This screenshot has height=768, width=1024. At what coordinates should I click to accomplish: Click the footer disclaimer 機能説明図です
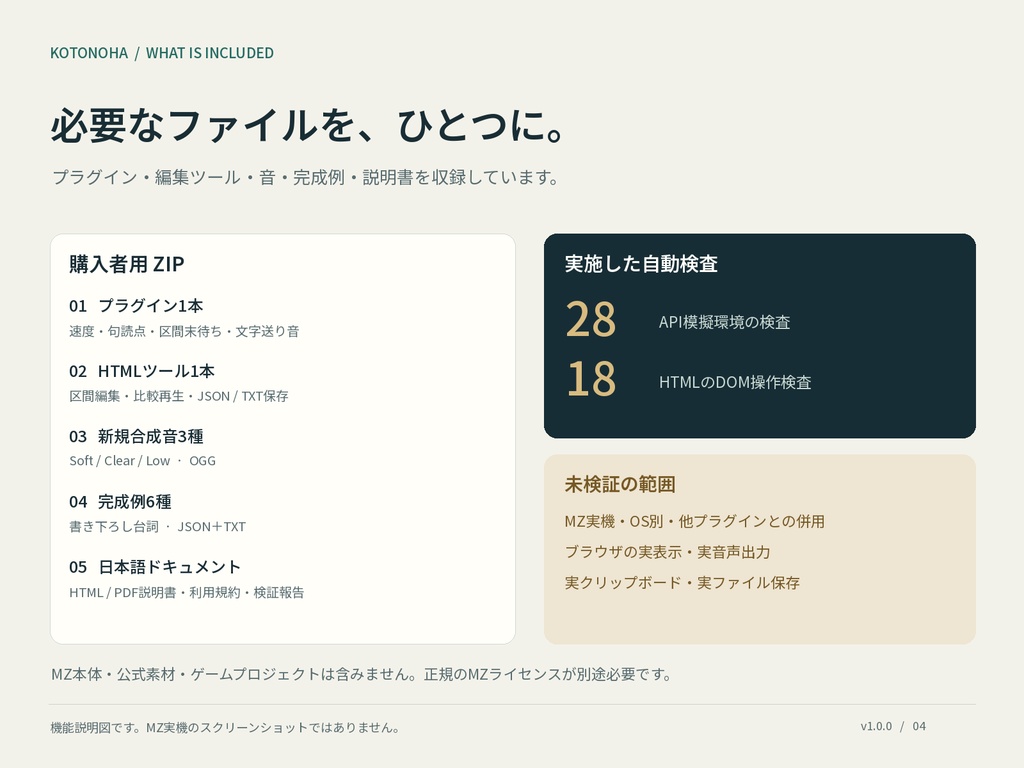pos(226,728)
